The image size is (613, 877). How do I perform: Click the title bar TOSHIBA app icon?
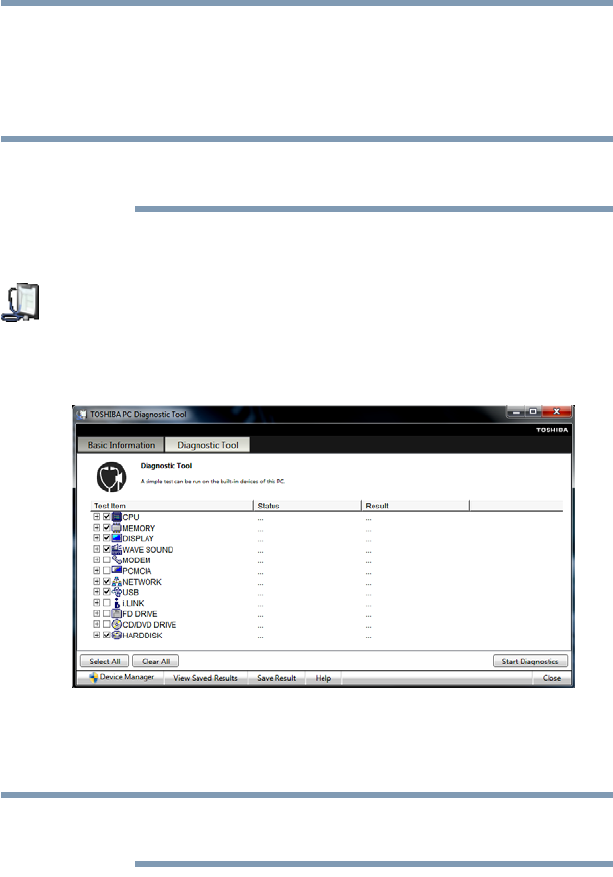pyautogui.click(x=82, y=414)
